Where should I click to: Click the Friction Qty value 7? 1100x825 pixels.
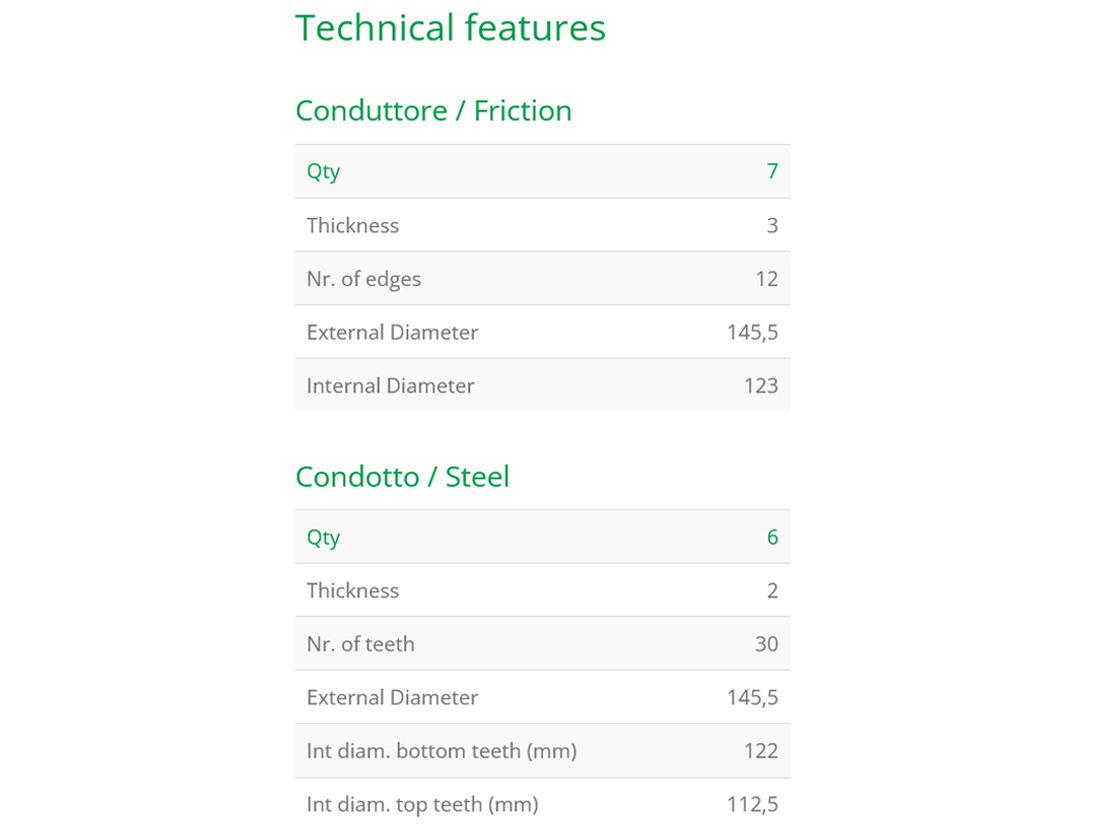[772, 171]
